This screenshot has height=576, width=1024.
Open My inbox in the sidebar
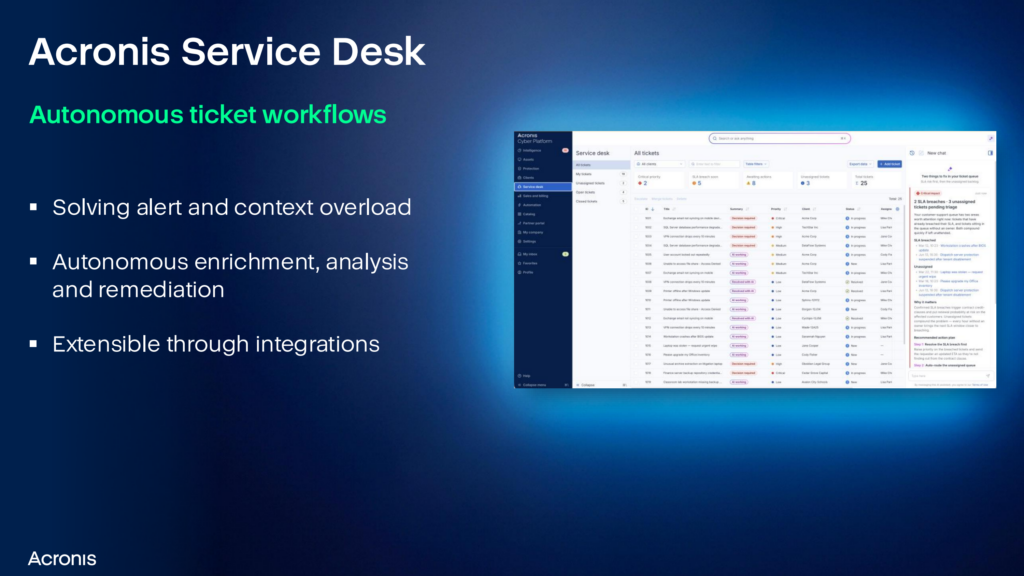pyautogui.click(x=542, y=254)
